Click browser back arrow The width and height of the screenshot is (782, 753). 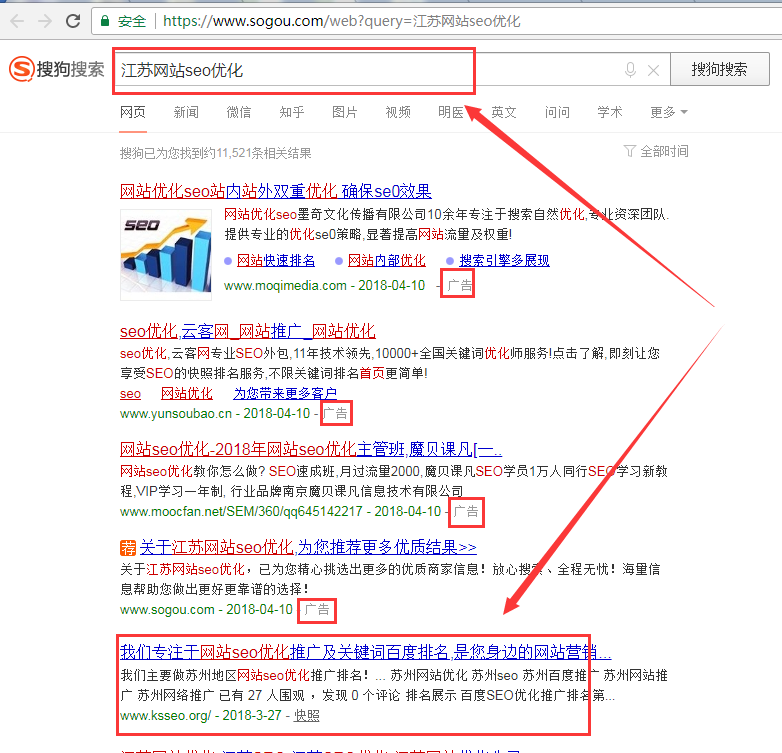click(17, 21)
